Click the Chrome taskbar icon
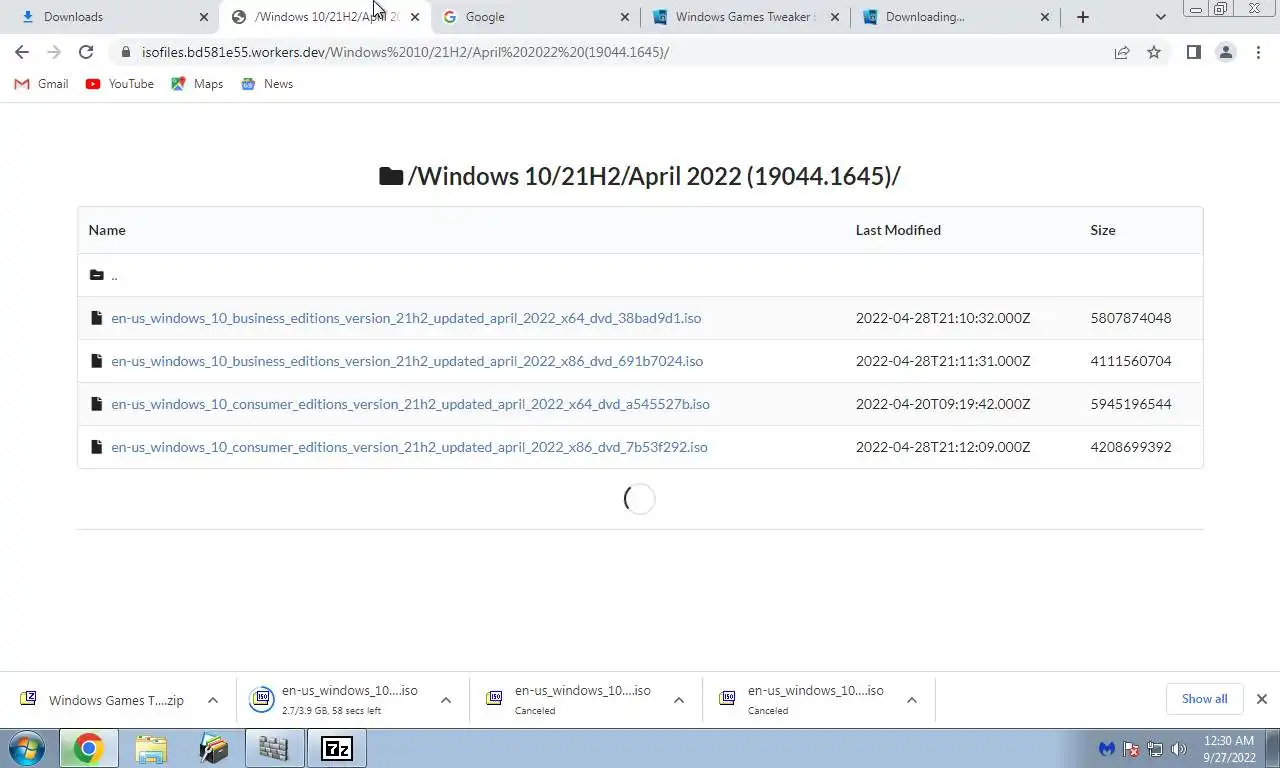The image size is (1280, 768). (x=88, y=748)
